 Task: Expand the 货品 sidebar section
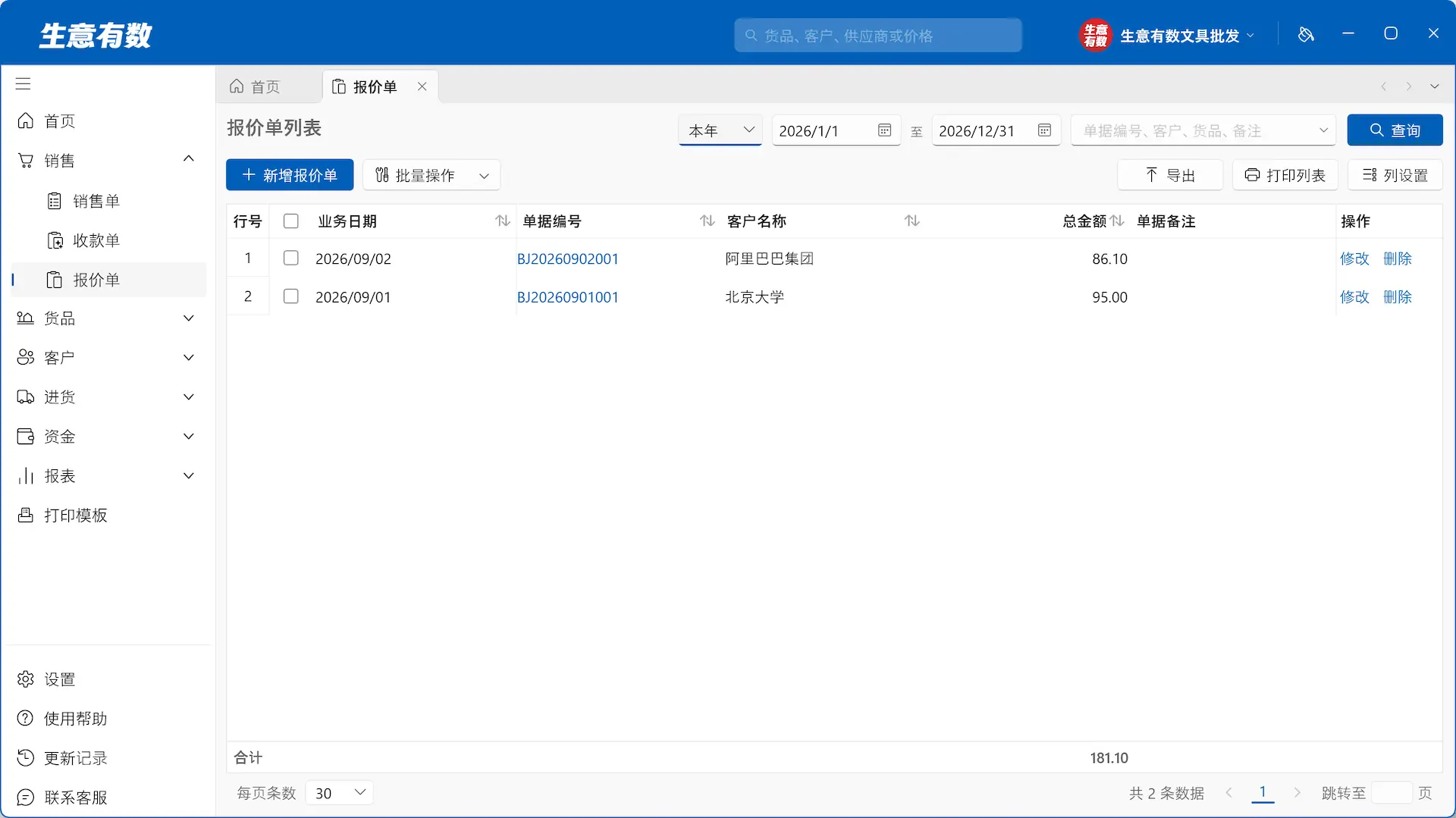click(x=189, y=318)
